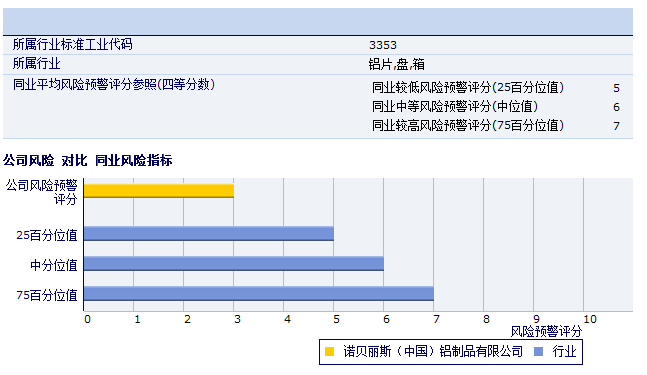Select the 中分位值 blue bar
The width and height of the screenshot is (647, 375).
234,264
